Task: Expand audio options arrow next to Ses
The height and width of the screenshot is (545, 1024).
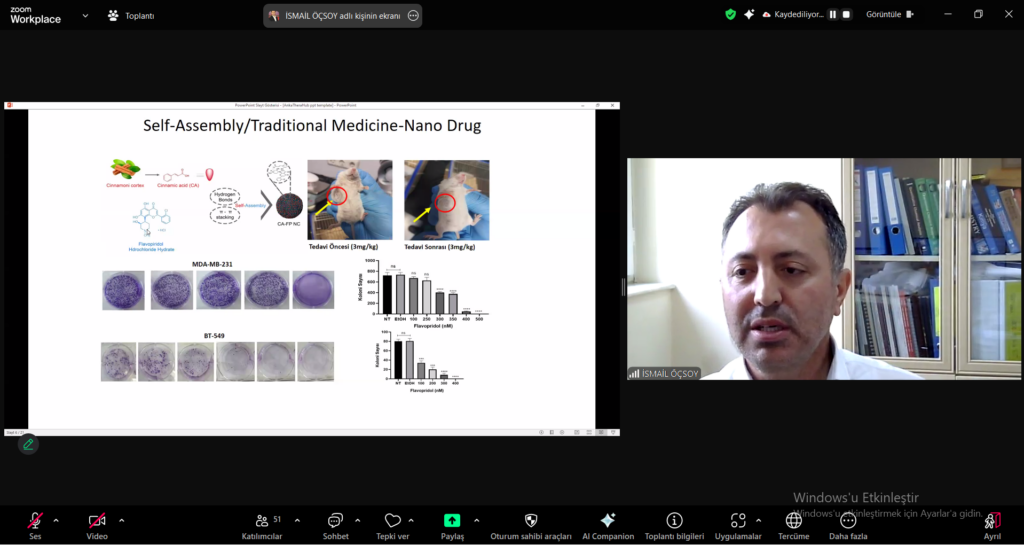Action: (56, 520)
